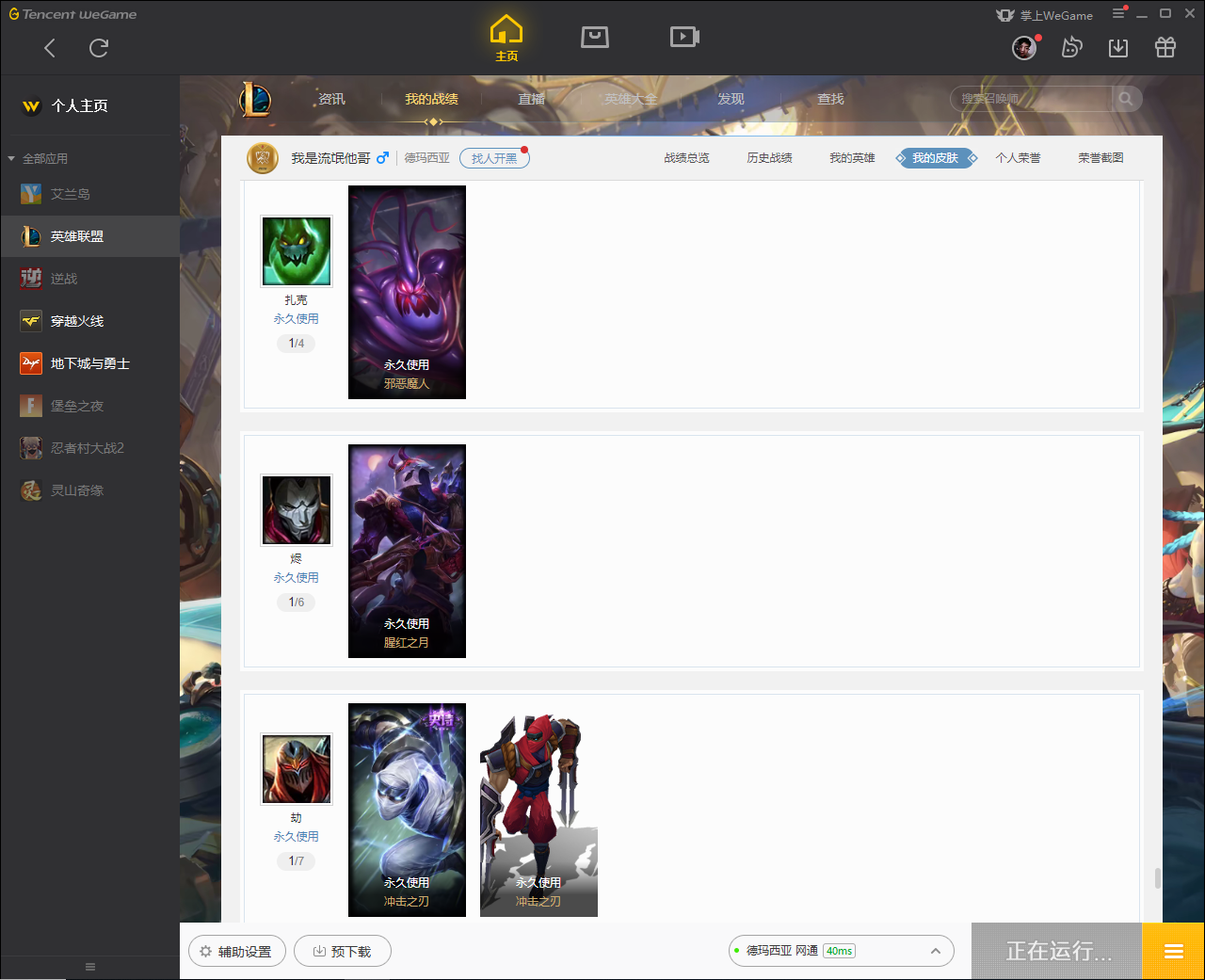The height and width of the screenshot is (980, 1205).
Task: Open 我的英雄 sub-tab
Action: pos(853,158)
